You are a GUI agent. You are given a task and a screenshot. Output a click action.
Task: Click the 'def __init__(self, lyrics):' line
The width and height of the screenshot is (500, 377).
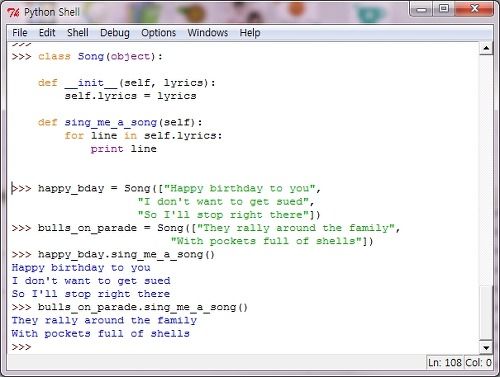point(127,83)
